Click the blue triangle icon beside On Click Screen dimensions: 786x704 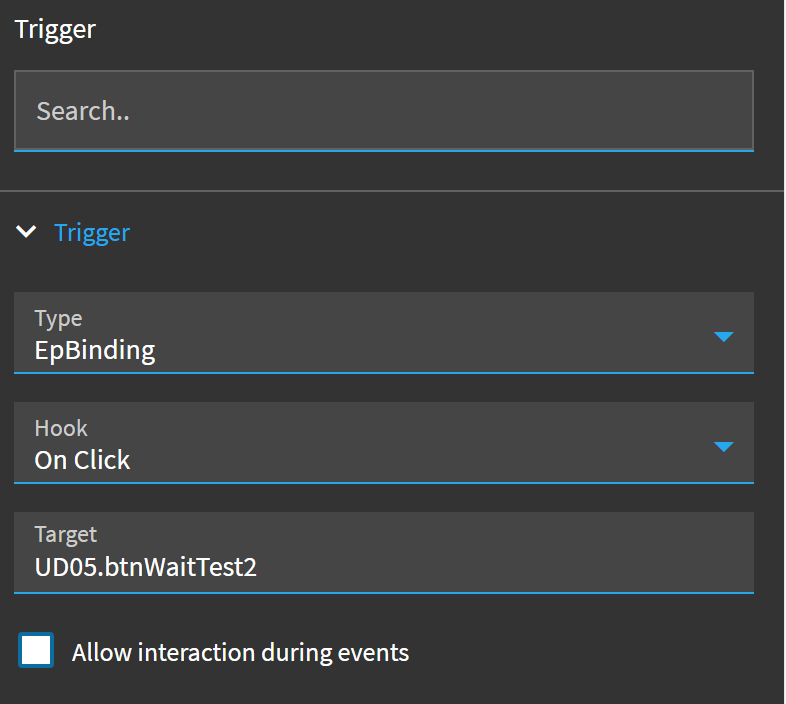(723, 446)
